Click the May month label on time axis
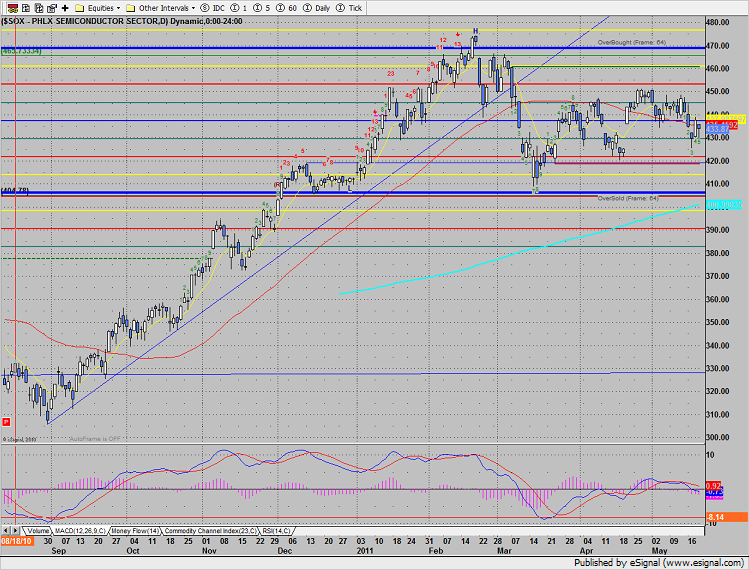The height and width of the screenshot is (570, 749). 659,550
